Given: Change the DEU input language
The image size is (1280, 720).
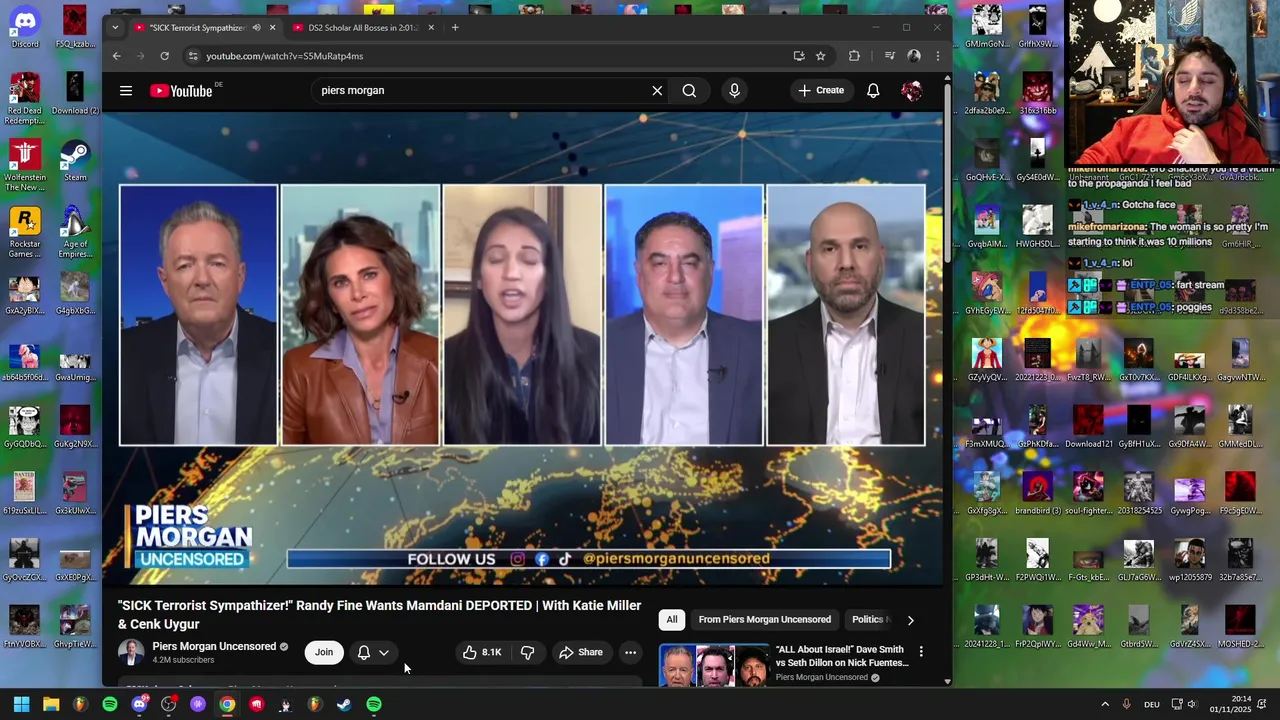Looking at the screenshot, I should (x=1152, y=704).
